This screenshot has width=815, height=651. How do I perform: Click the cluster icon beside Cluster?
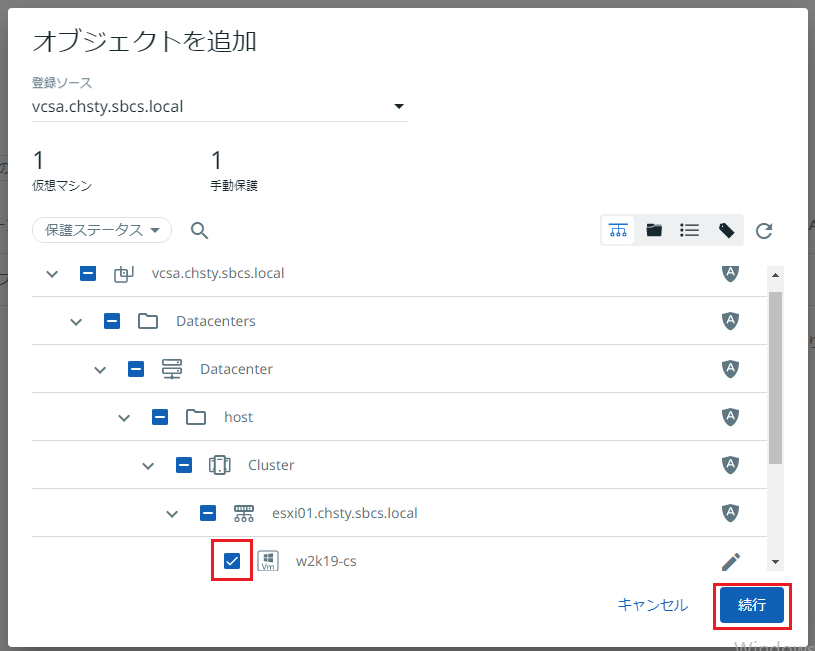tap(220, 465)
